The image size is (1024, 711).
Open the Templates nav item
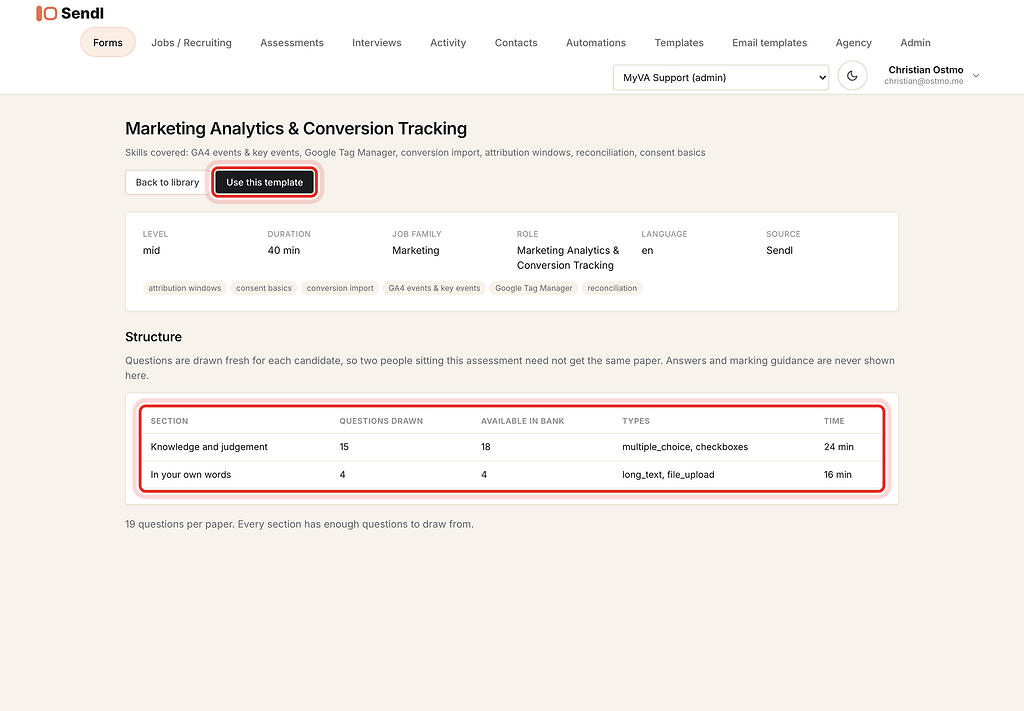(x=679, y=42)
